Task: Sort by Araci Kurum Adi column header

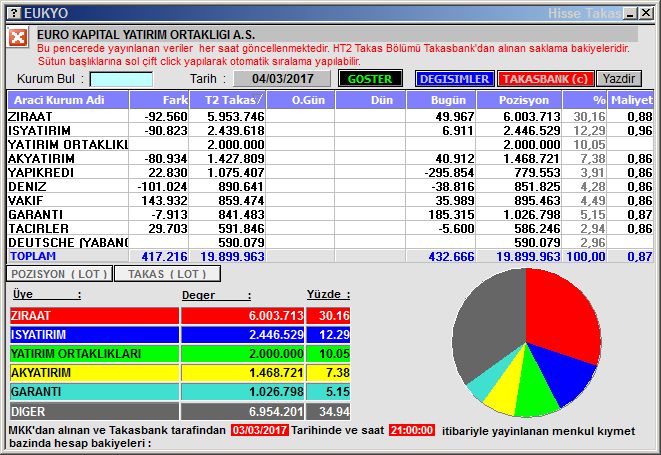Action: (x=68, y=100)
